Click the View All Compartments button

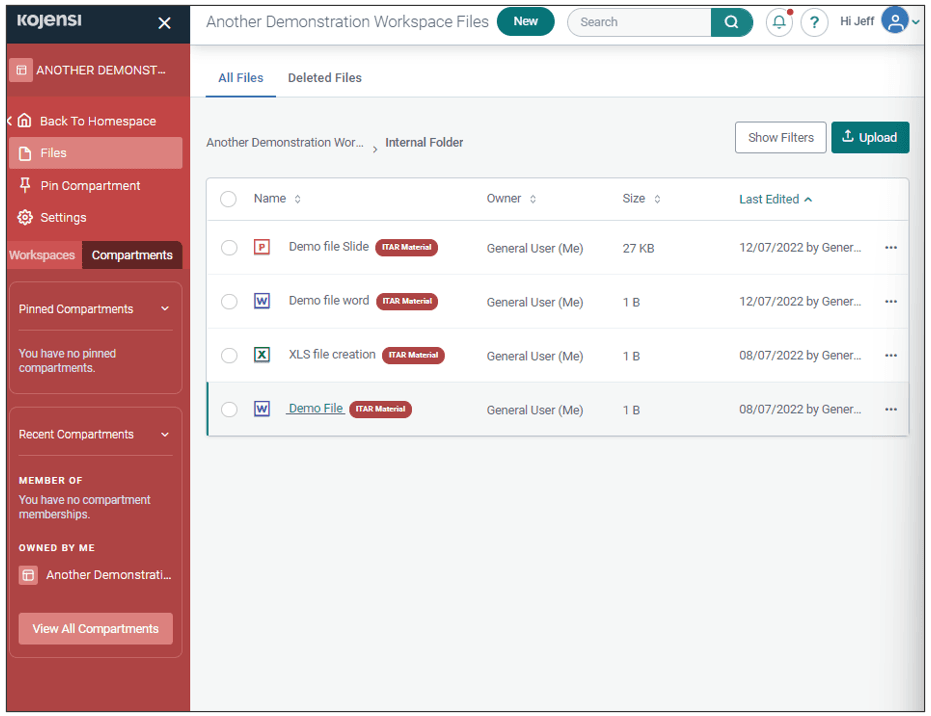[95, 629]
